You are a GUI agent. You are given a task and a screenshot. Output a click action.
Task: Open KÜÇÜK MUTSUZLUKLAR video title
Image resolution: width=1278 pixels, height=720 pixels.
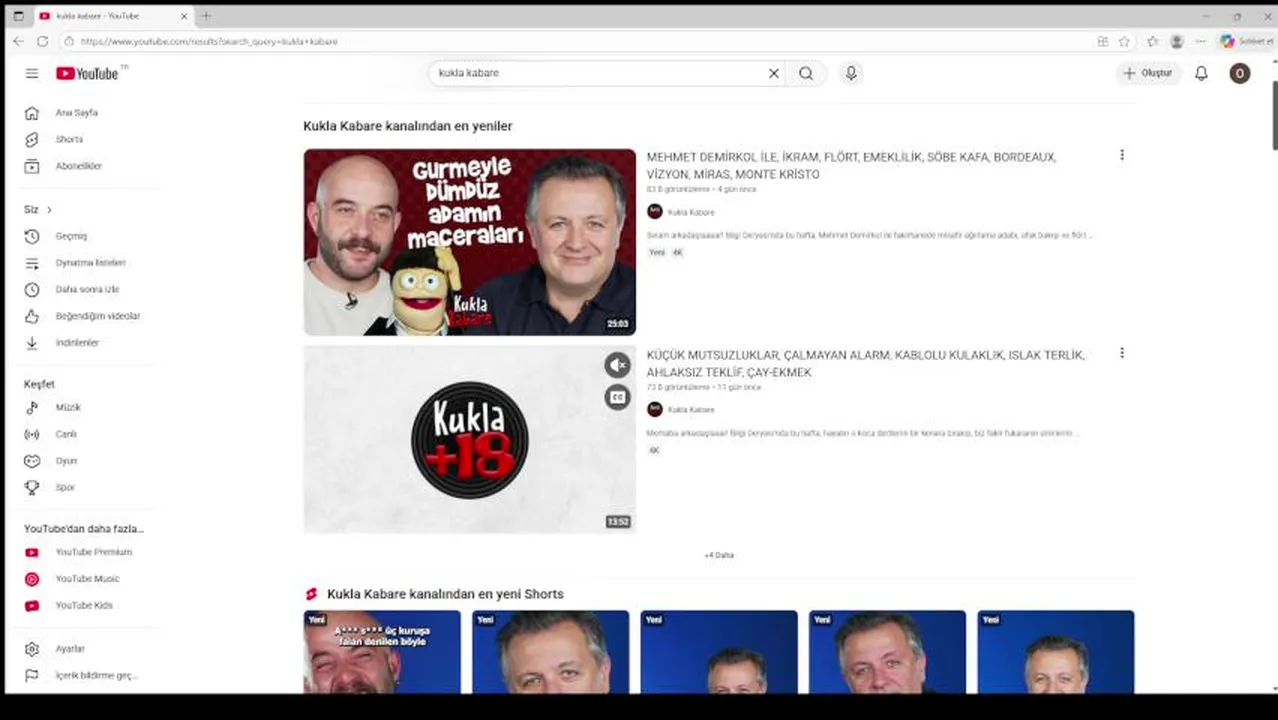[x=865, y=363]
